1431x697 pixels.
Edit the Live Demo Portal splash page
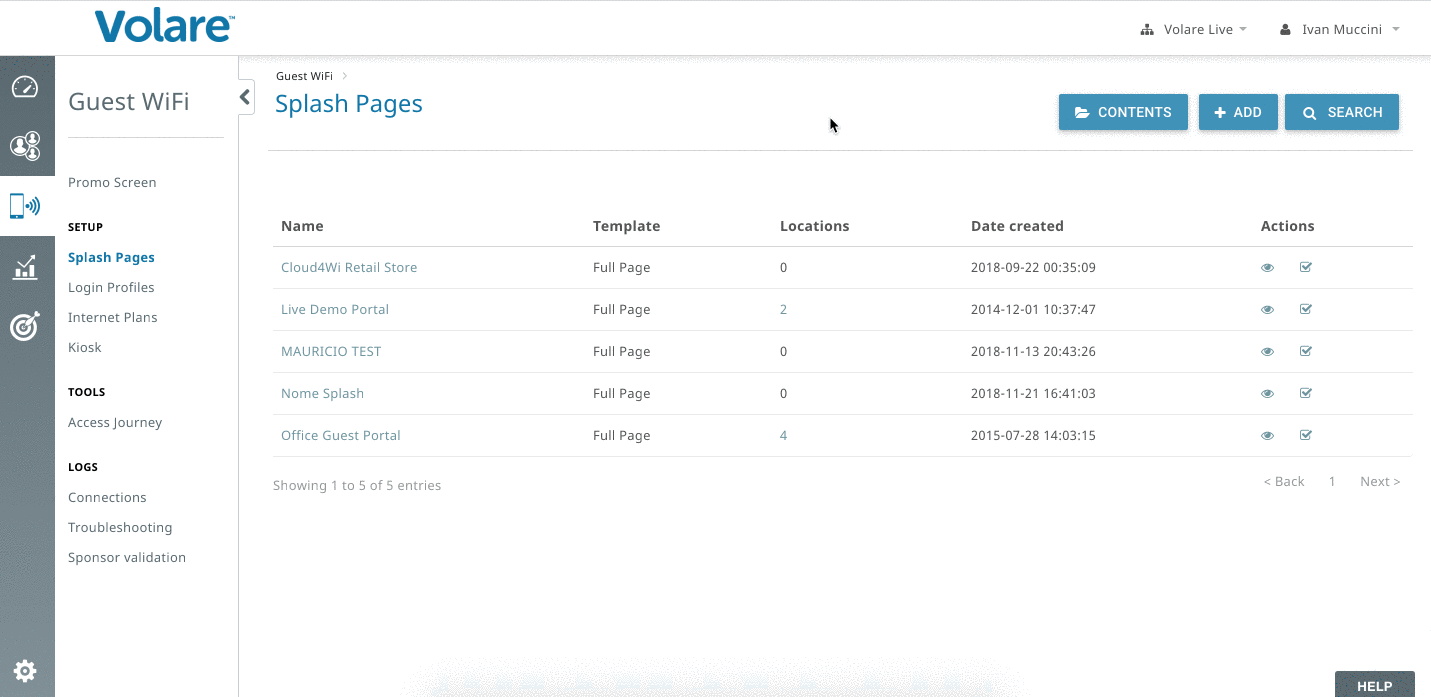click(1305, 309)
